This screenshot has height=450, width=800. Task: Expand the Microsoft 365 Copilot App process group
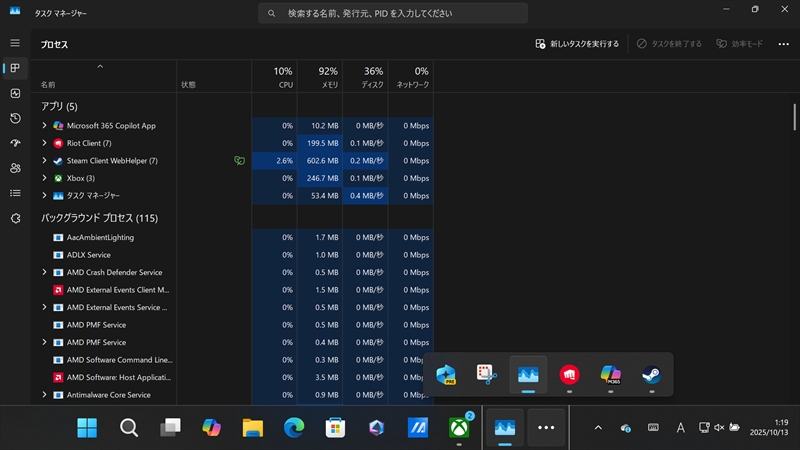44,126
